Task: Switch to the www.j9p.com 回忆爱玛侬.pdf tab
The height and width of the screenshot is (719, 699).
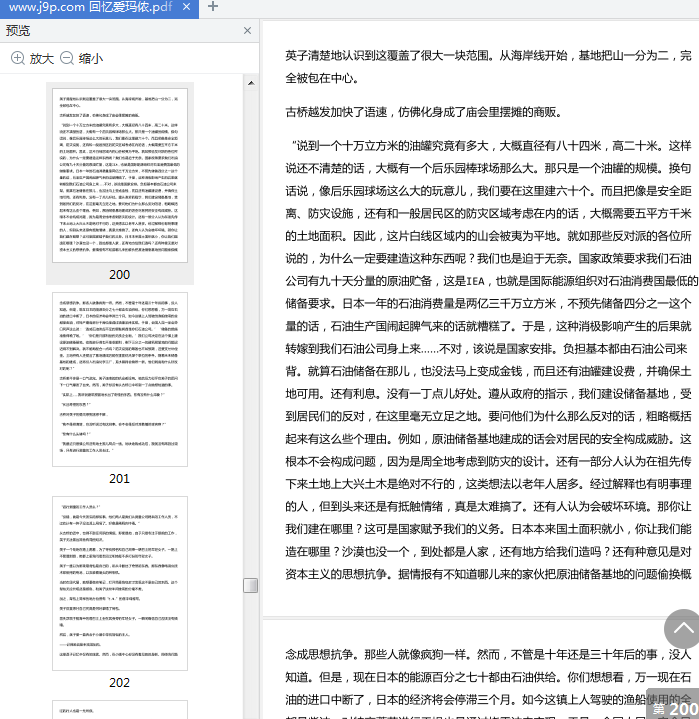Action: [x=90, y=7]
